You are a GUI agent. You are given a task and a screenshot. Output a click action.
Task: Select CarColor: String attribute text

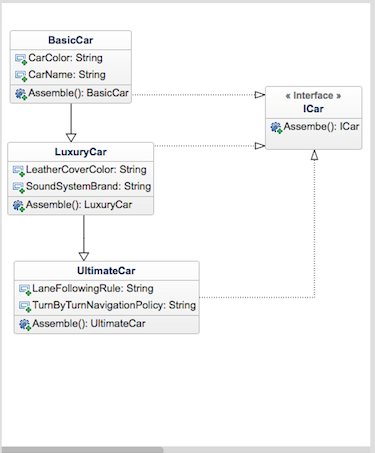pyautogui.click(x=65, y=58)
